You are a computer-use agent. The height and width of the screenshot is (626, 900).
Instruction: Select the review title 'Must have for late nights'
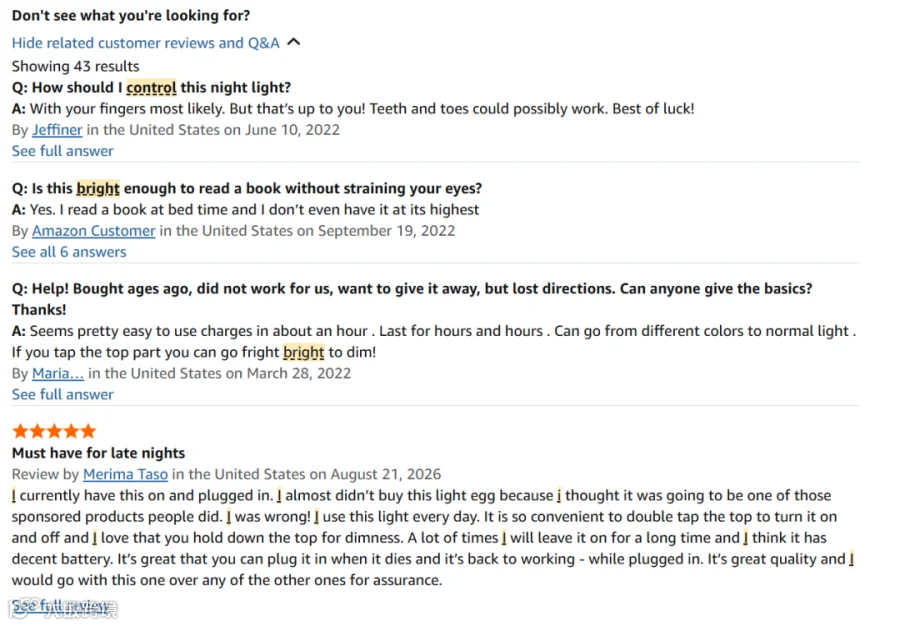tap(98, 453)
